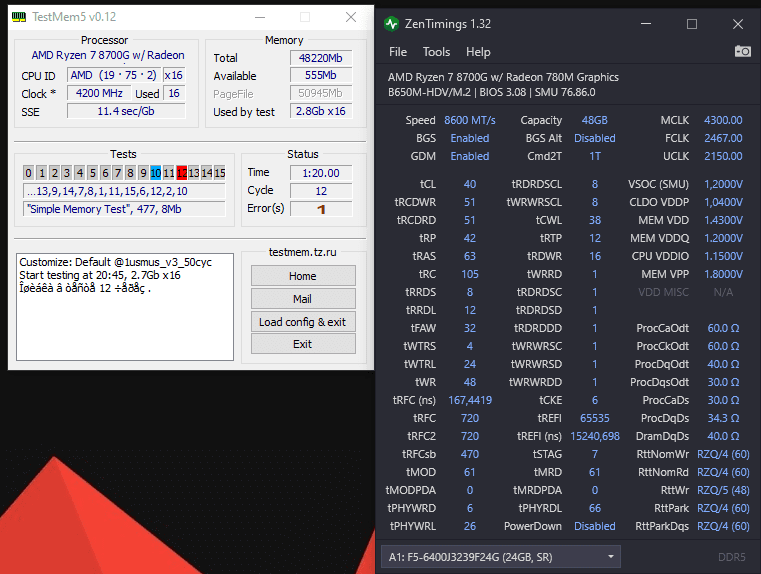761x574 pixels.
Task: Select test box 0 in Tests
Action: point(28,173)
